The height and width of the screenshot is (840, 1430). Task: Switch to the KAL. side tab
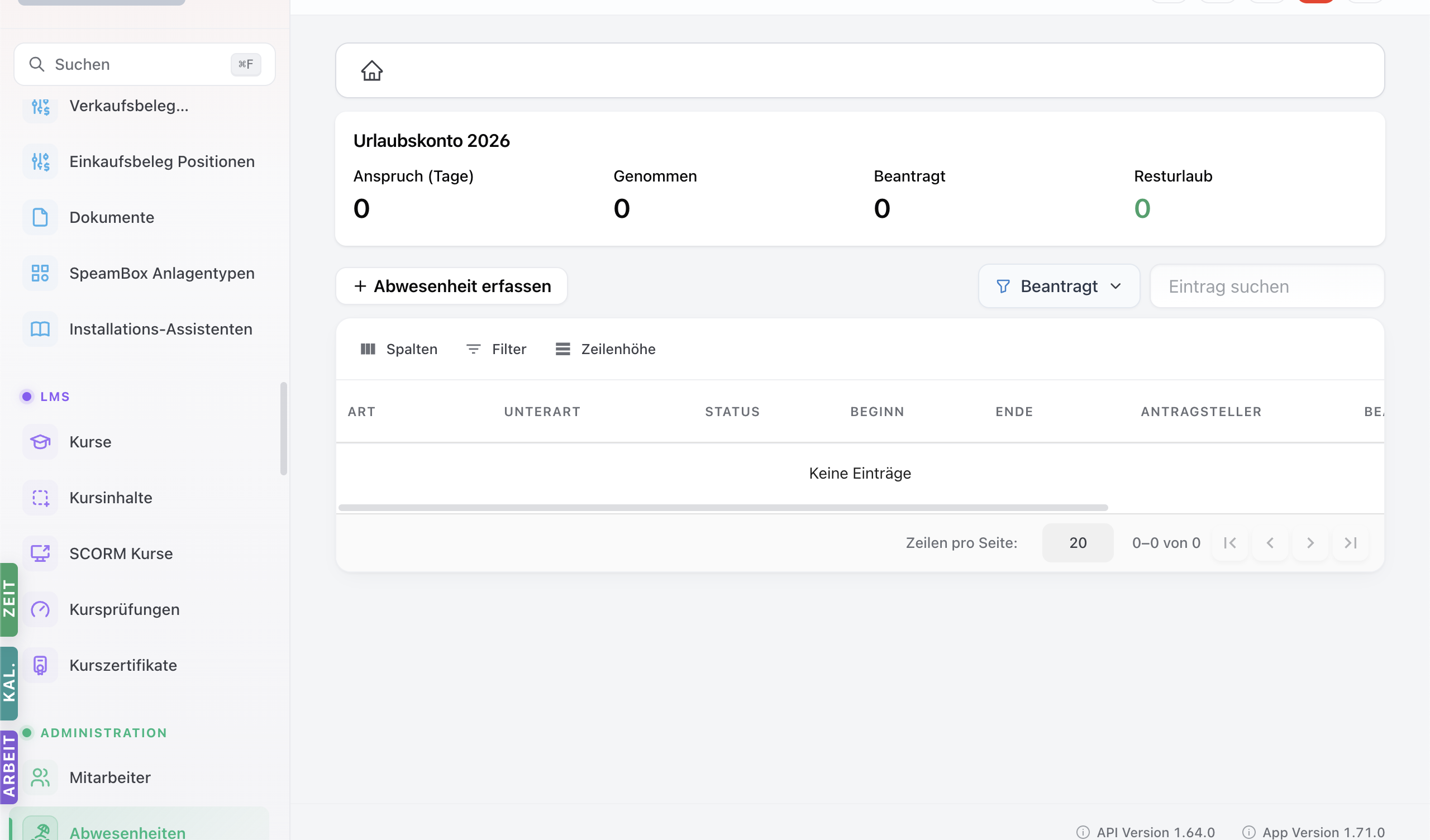(x=9, y=684)
